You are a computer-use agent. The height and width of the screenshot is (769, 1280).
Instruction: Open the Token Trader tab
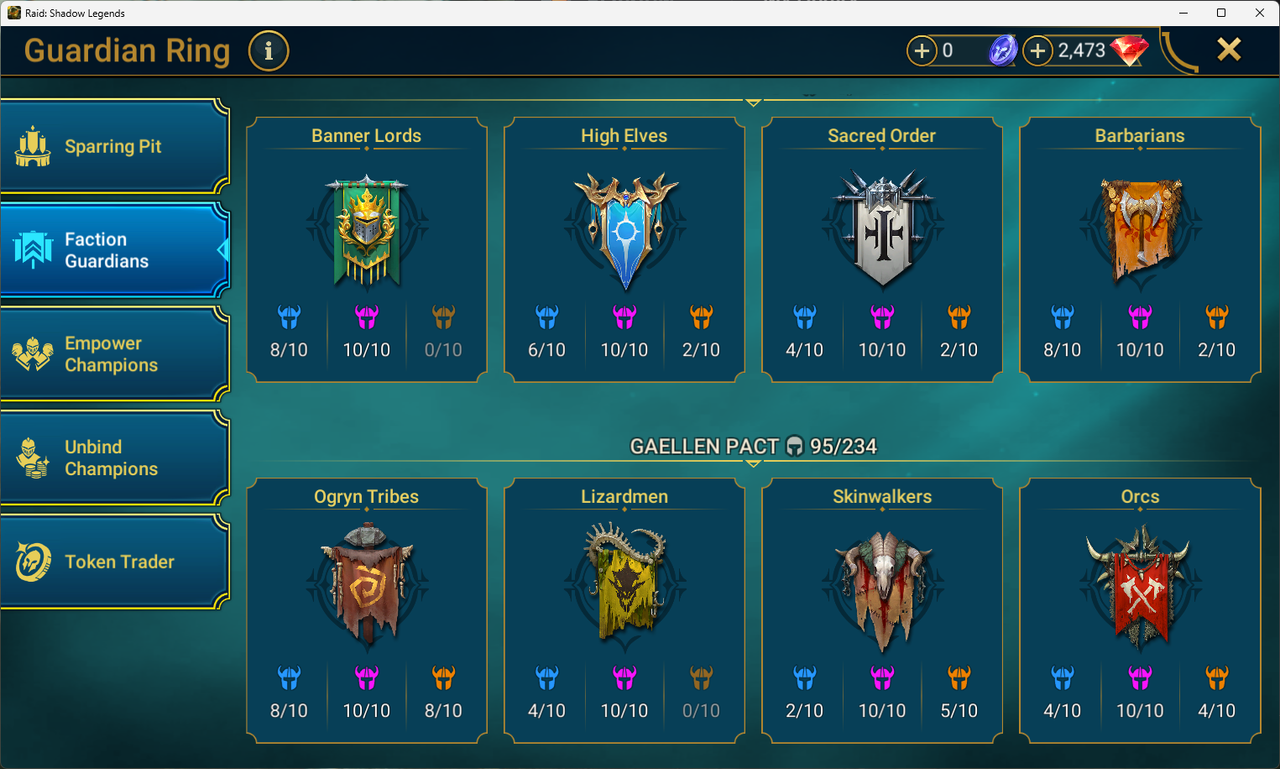coord(115,562)
